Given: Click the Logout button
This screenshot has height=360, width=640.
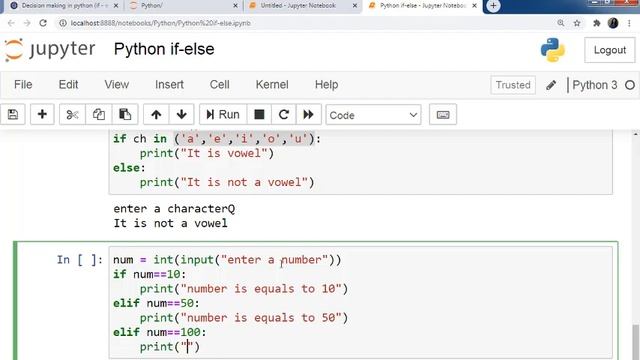Looking at the screenshot, I should pos(609,50).
